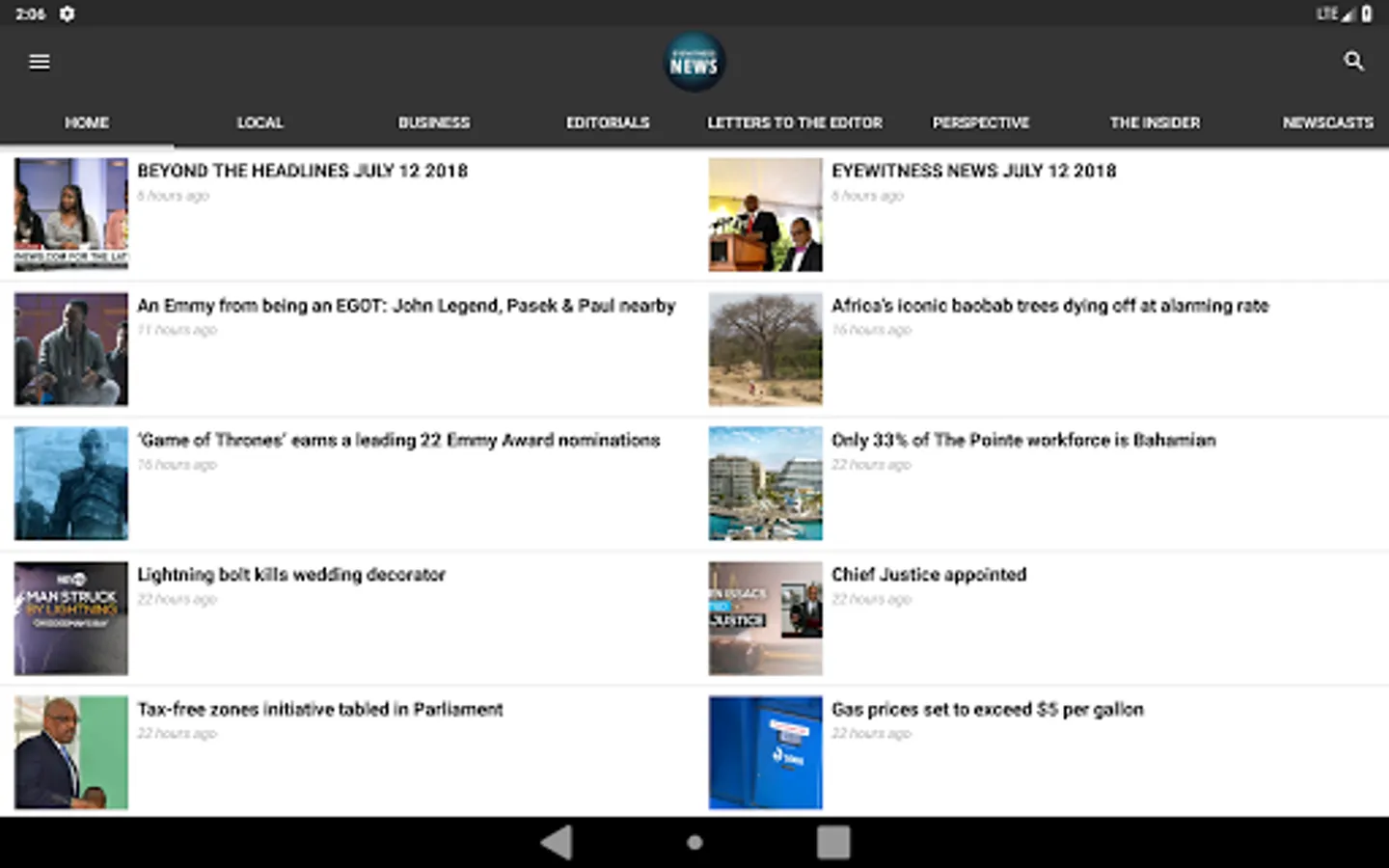Viewport: 1389px width, 868px height.
Task: Open THE INSIDER tab
Action: click(1155, 122)
